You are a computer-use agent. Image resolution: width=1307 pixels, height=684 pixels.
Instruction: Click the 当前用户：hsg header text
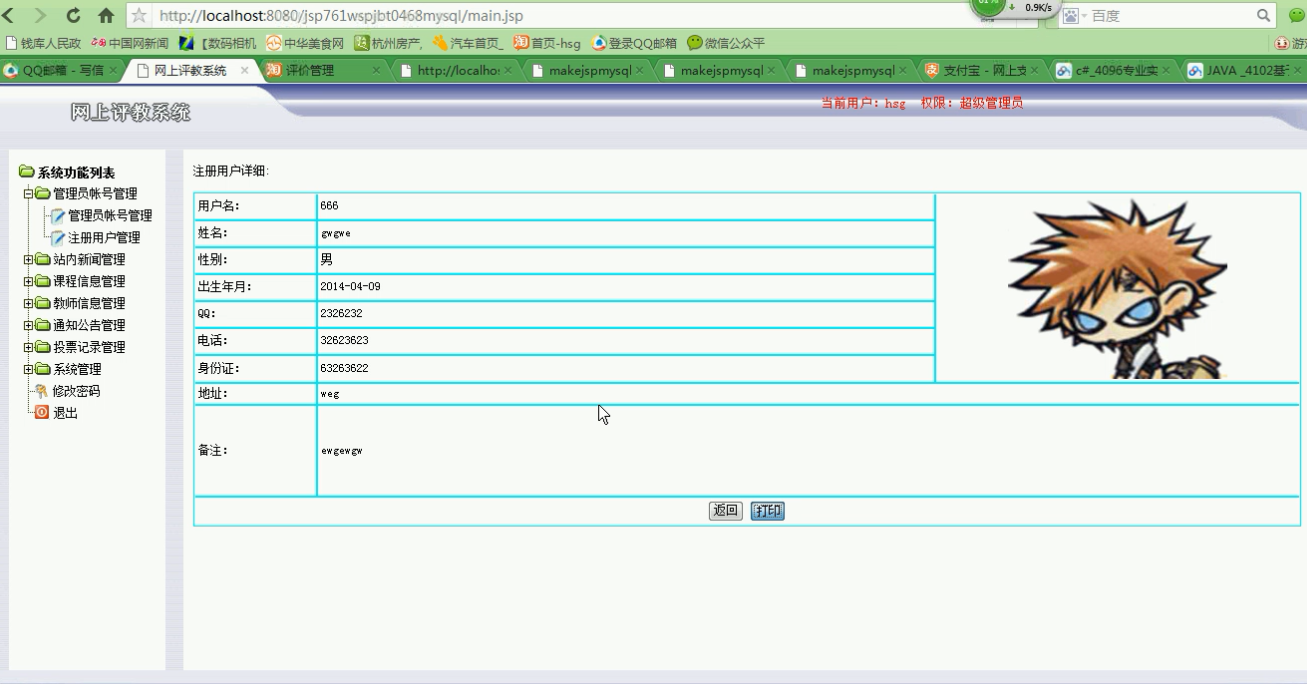[x=863, y=103]
